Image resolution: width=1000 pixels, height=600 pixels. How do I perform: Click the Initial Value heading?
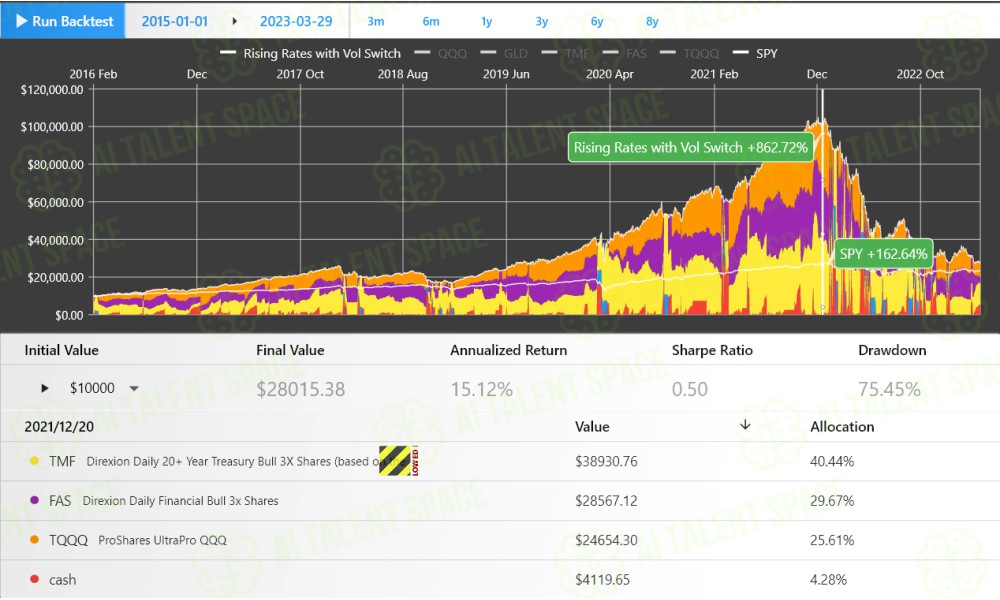(61, 350)
